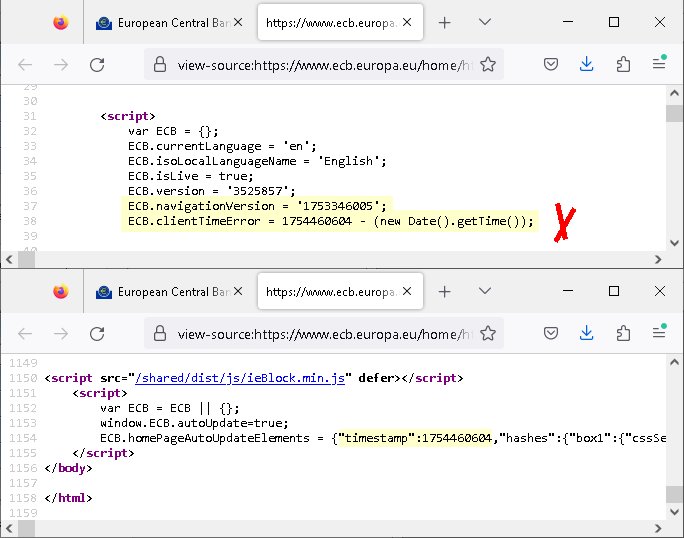
Task: Expand list all tabs chevron, bottom window
Action: pyautogui.click(x=485, y=291)
